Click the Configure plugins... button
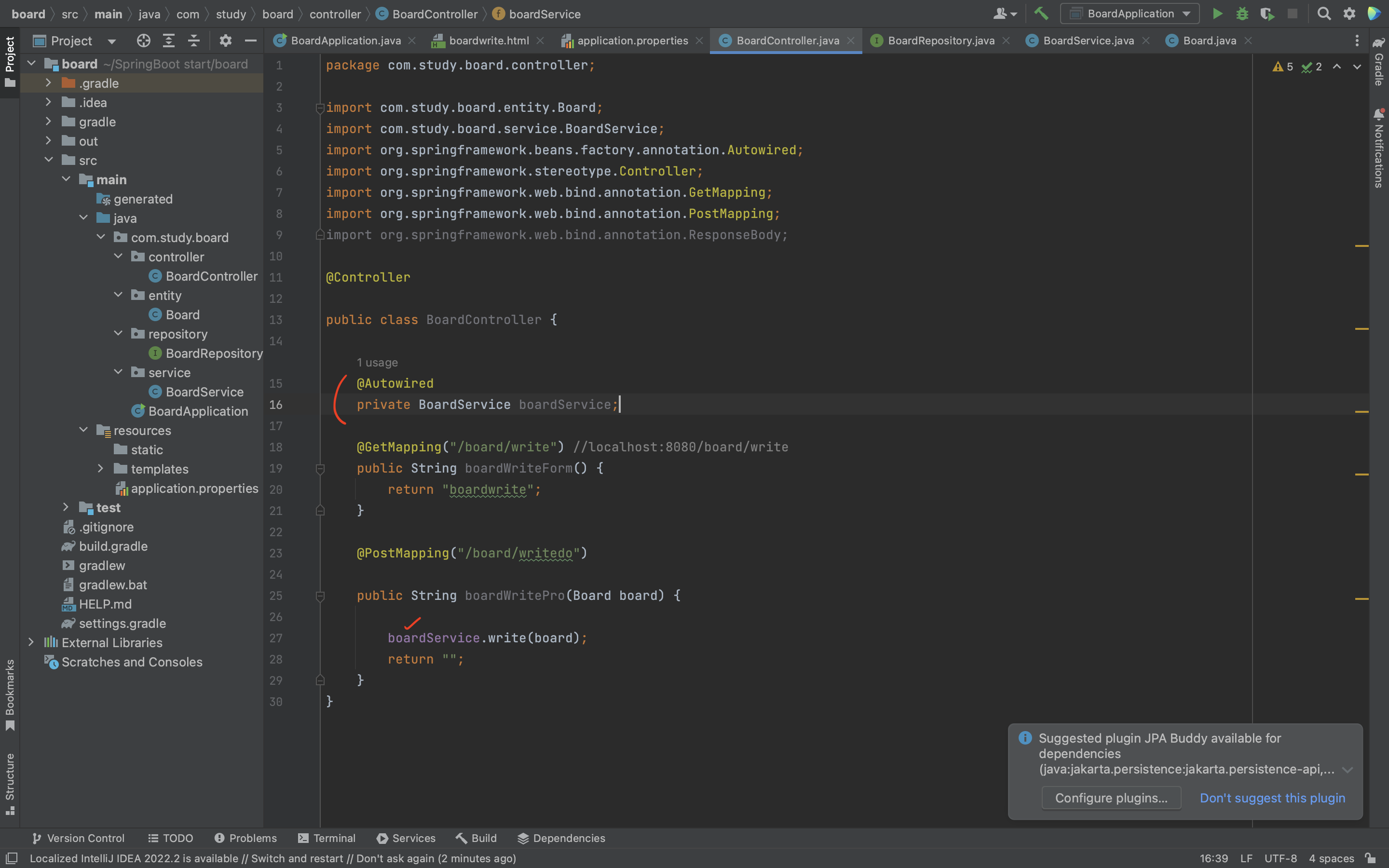1389x868 pixels. pyautogui.click(x=1111, y=798)
